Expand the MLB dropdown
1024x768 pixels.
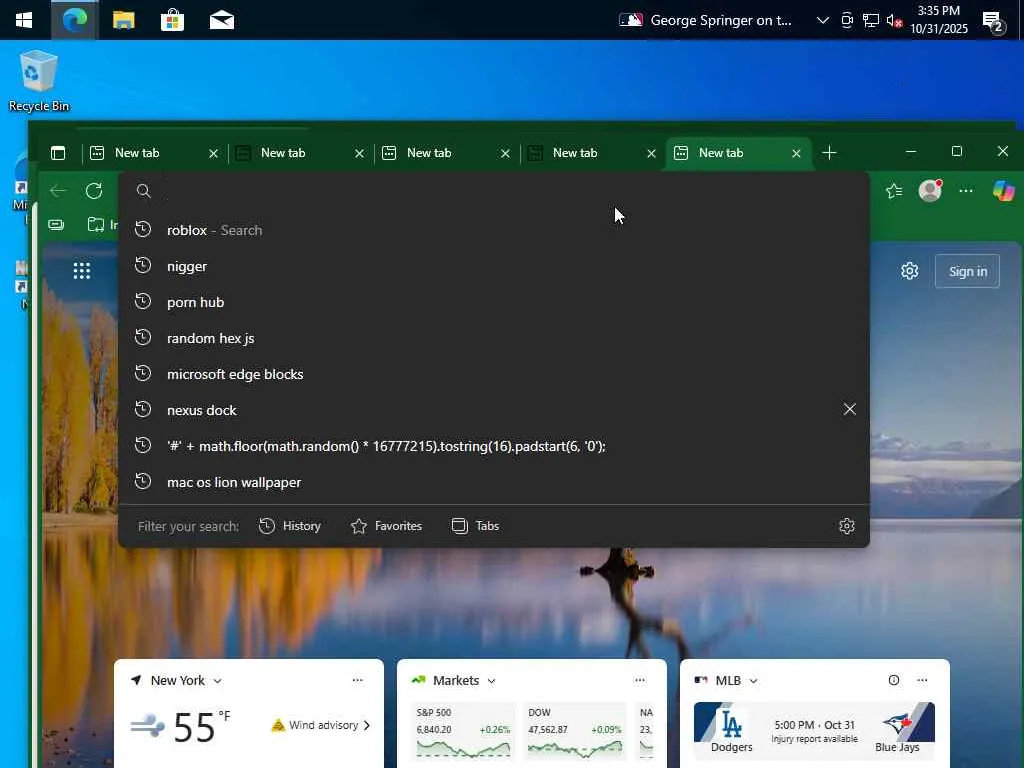[753, 680]
